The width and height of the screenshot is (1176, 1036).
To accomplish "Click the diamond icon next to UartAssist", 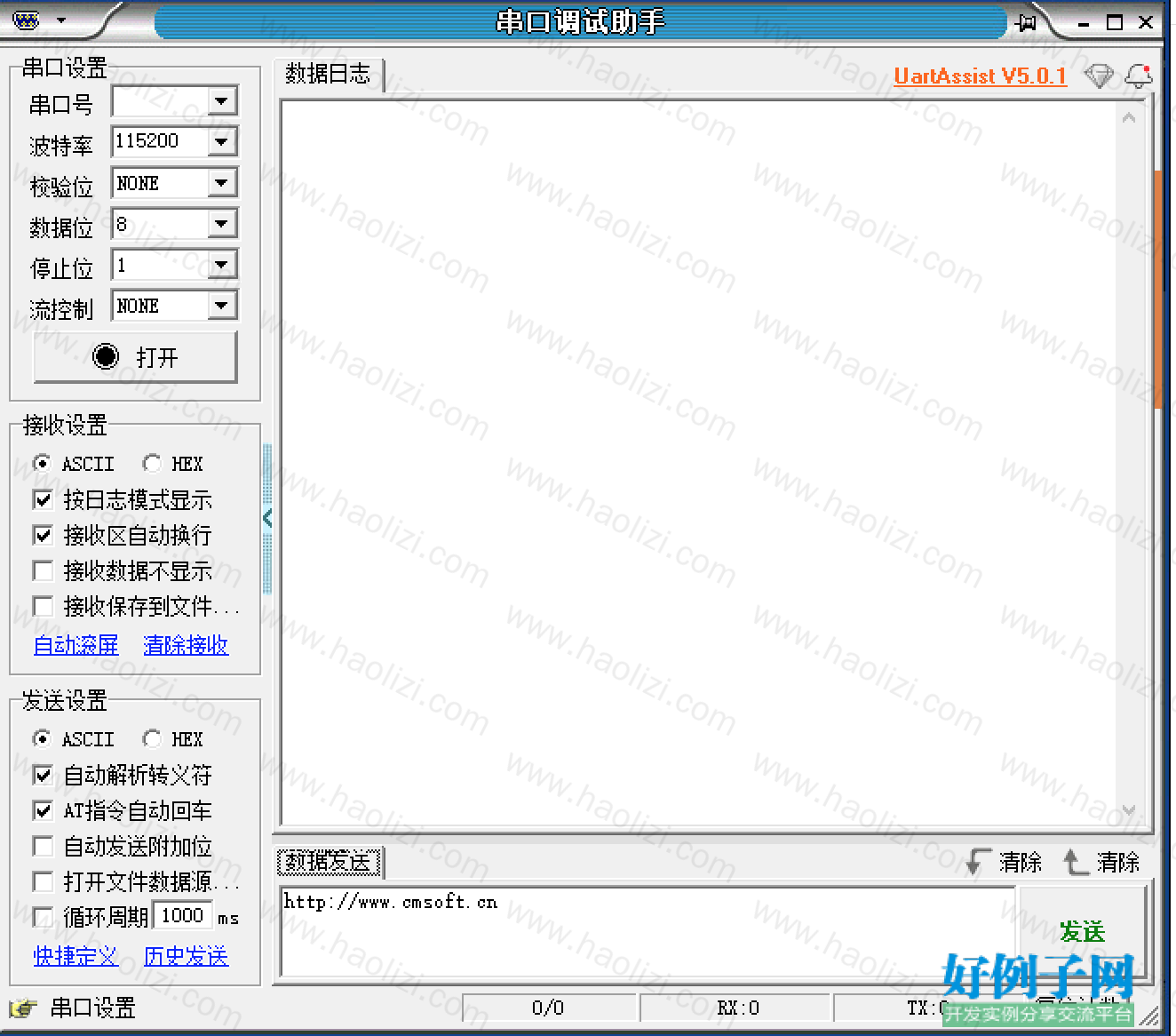I will pyautogui.click(x=1099, y=76).
